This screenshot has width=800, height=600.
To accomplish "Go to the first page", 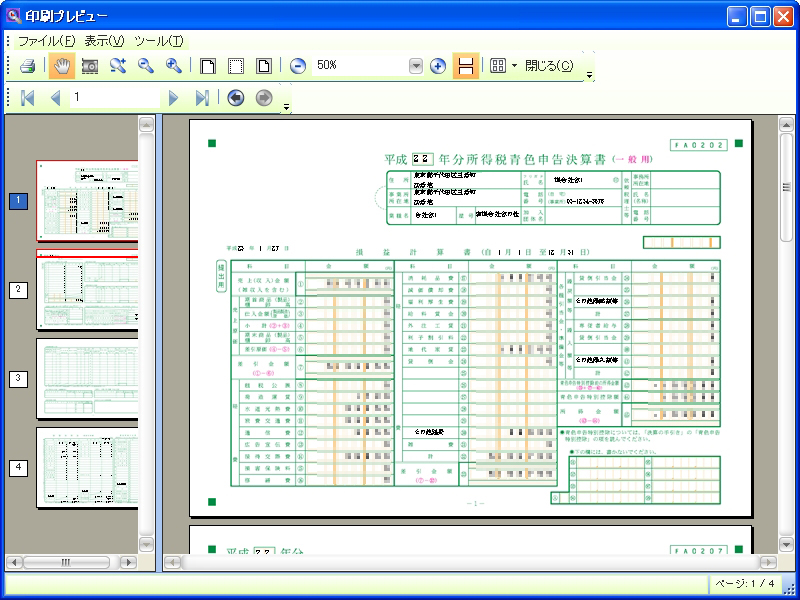I will pyautogui.click(x=28, y=97).
